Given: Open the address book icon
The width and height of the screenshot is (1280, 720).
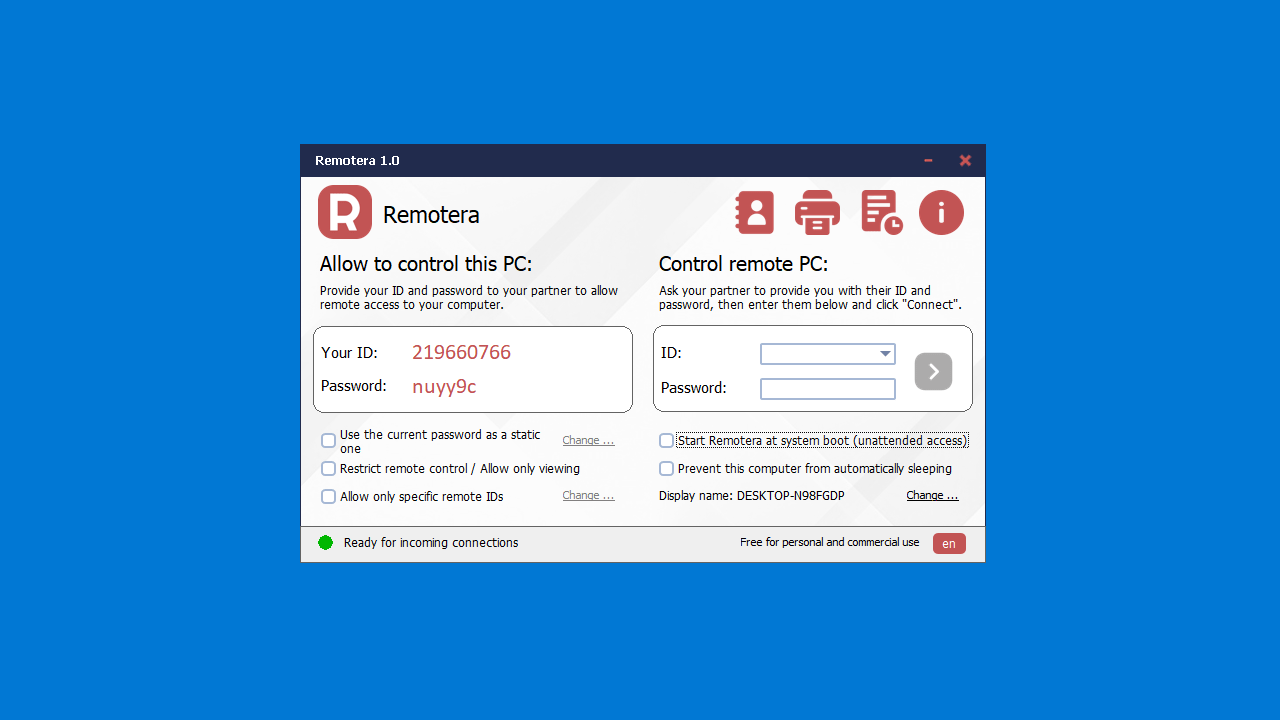Looking at the screenshot, I should (x=755, y=212).
